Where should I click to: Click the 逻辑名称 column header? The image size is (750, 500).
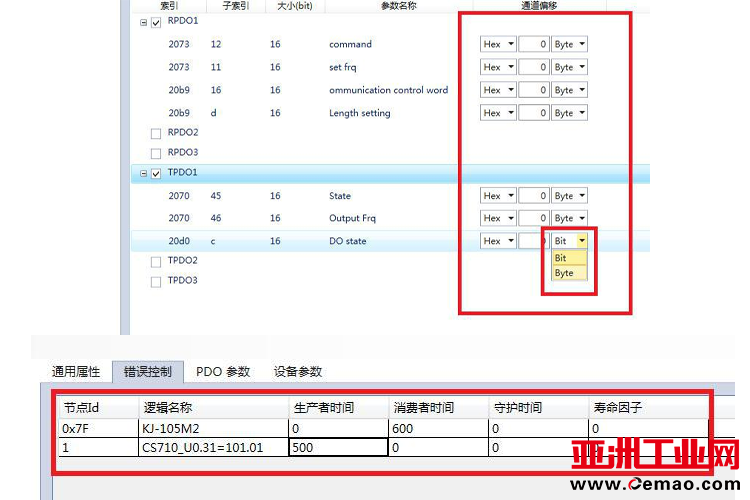point(213,408)
